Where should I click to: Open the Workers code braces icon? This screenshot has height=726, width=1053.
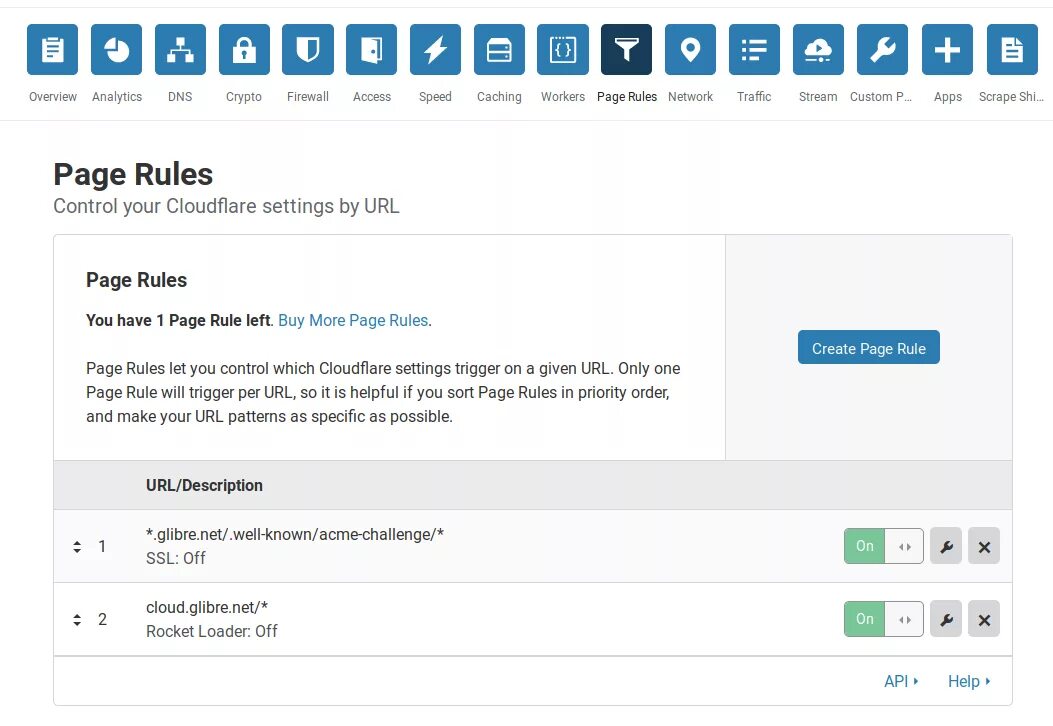(563, 50)
